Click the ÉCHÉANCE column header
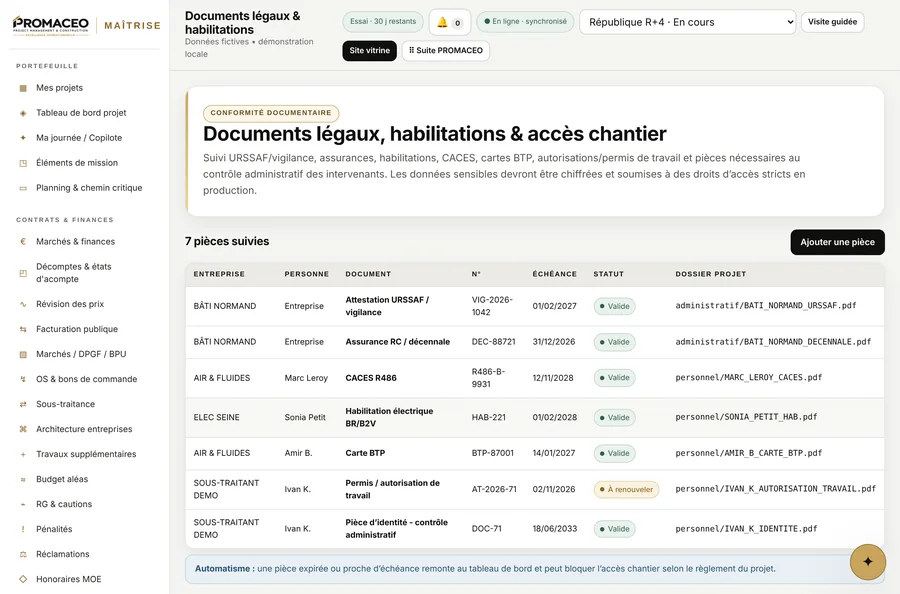The width and height of the screenshot is (900, 594). point(554,274)
